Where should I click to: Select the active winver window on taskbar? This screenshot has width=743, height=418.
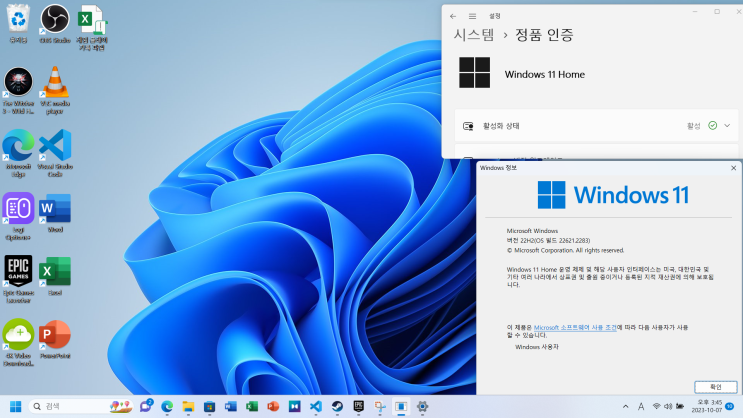[x=401, y=407]
